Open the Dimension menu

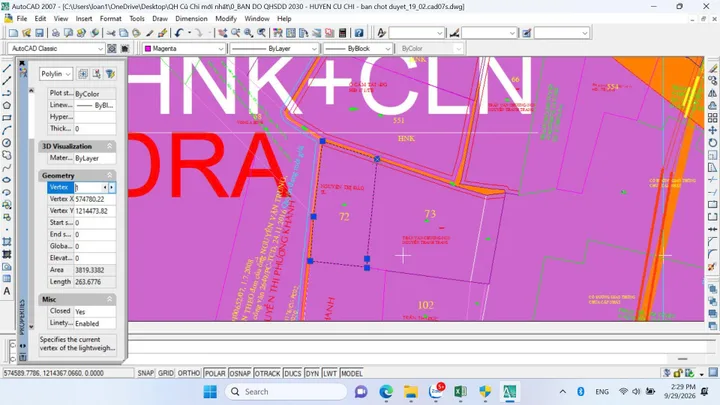(191, 19)
